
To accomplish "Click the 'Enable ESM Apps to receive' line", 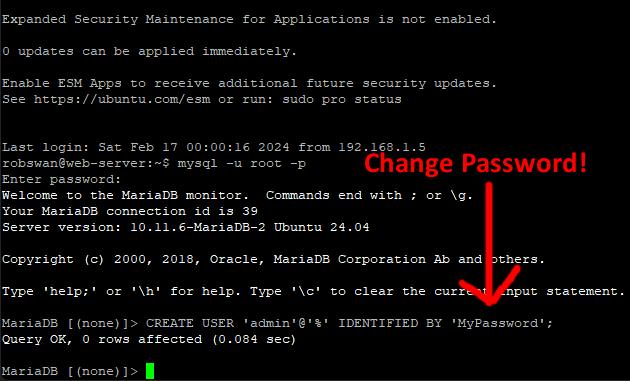I will pos(249,83).
